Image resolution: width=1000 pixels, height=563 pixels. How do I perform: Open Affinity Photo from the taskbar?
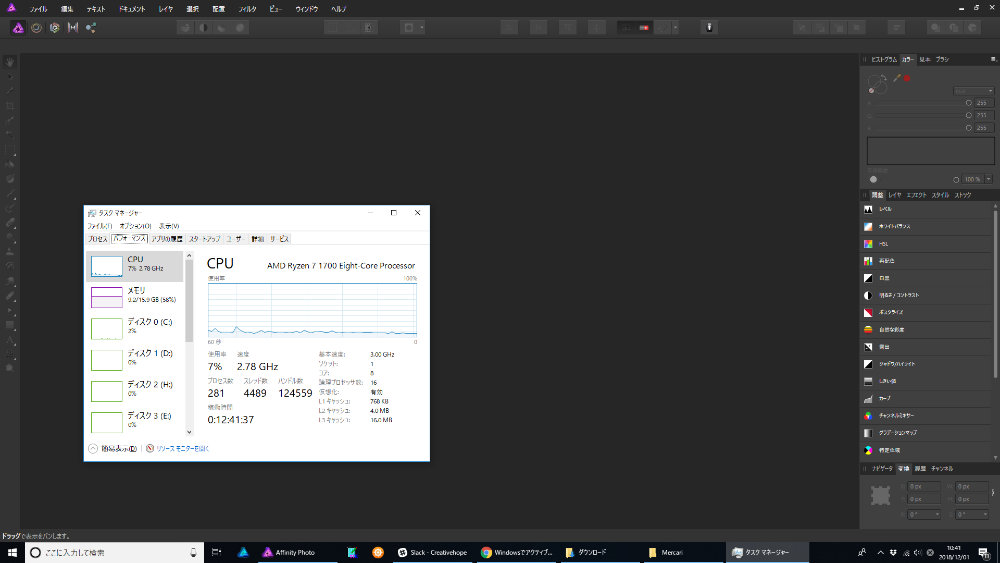click(289, 552)
